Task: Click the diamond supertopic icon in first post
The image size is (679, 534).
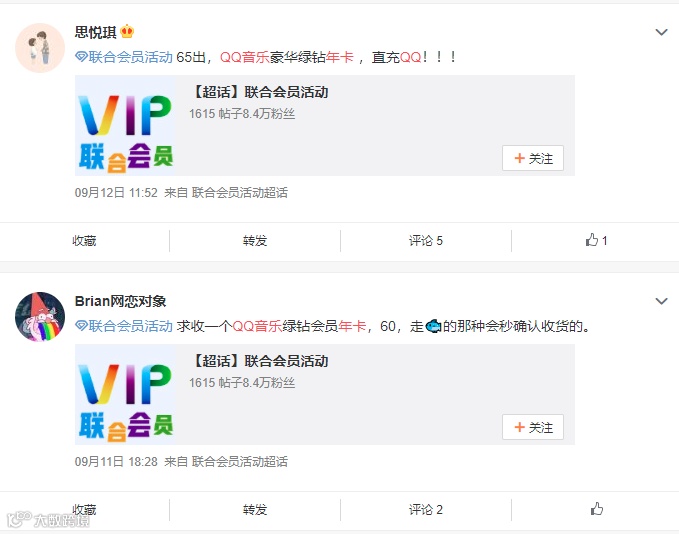Action: pos(81,57)
